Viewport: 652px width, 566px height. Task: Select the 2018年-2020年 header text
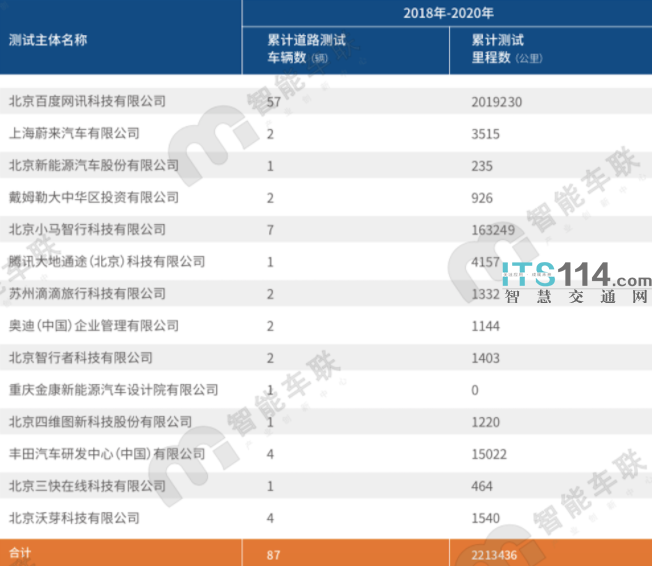[x=448, y=13]
